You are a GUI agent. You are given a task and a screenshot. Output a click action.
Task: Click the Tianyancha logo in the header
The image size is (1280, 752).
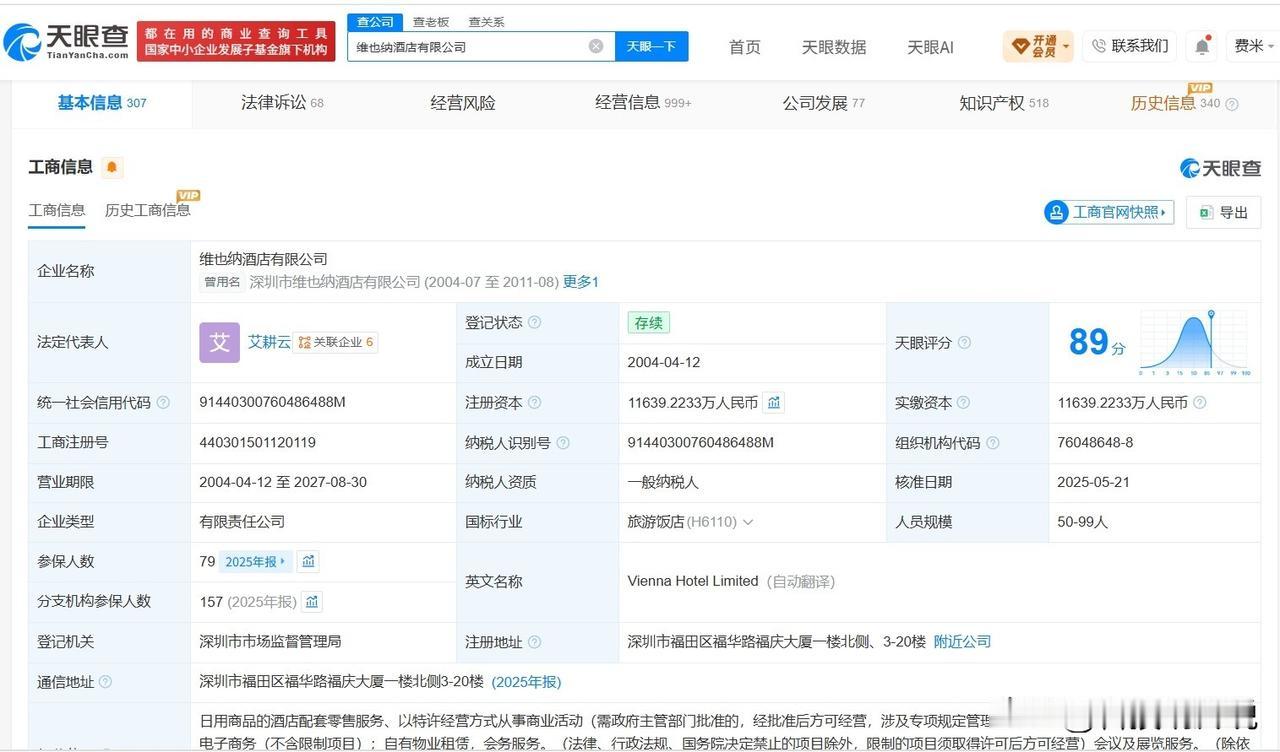[x=67, y=41]
